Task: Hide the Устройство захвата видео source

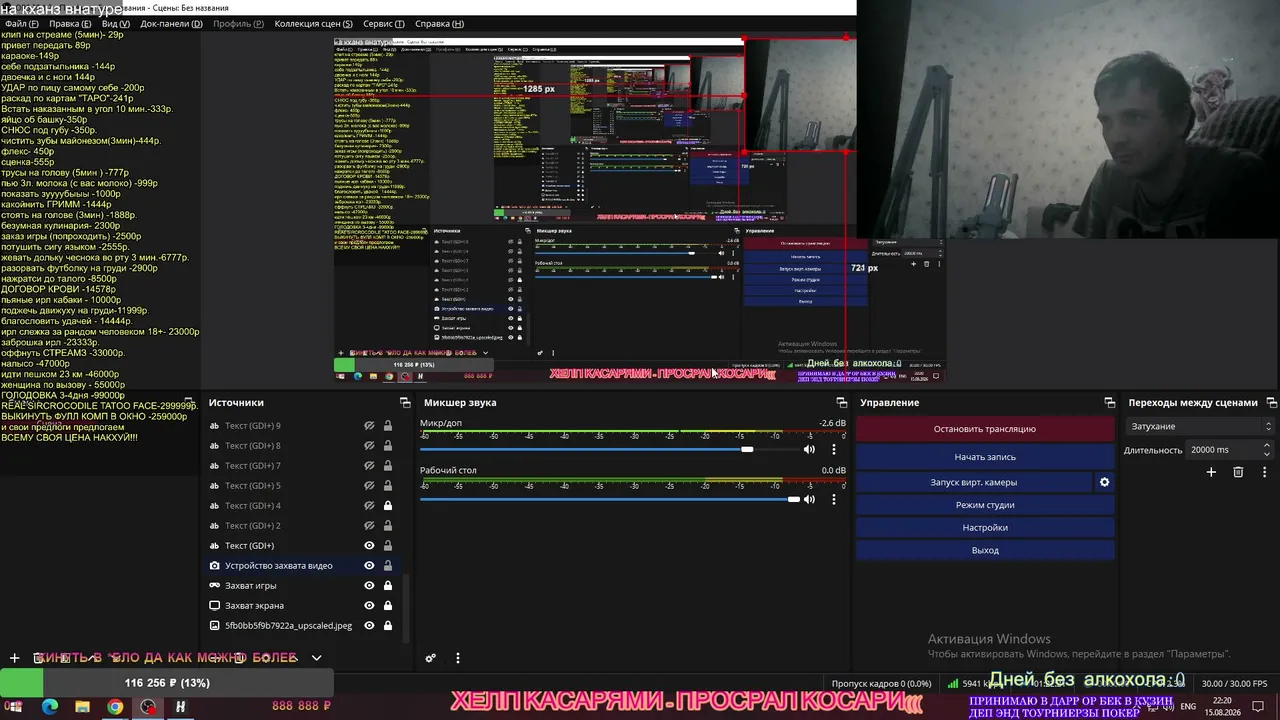Action: (369, 566)
